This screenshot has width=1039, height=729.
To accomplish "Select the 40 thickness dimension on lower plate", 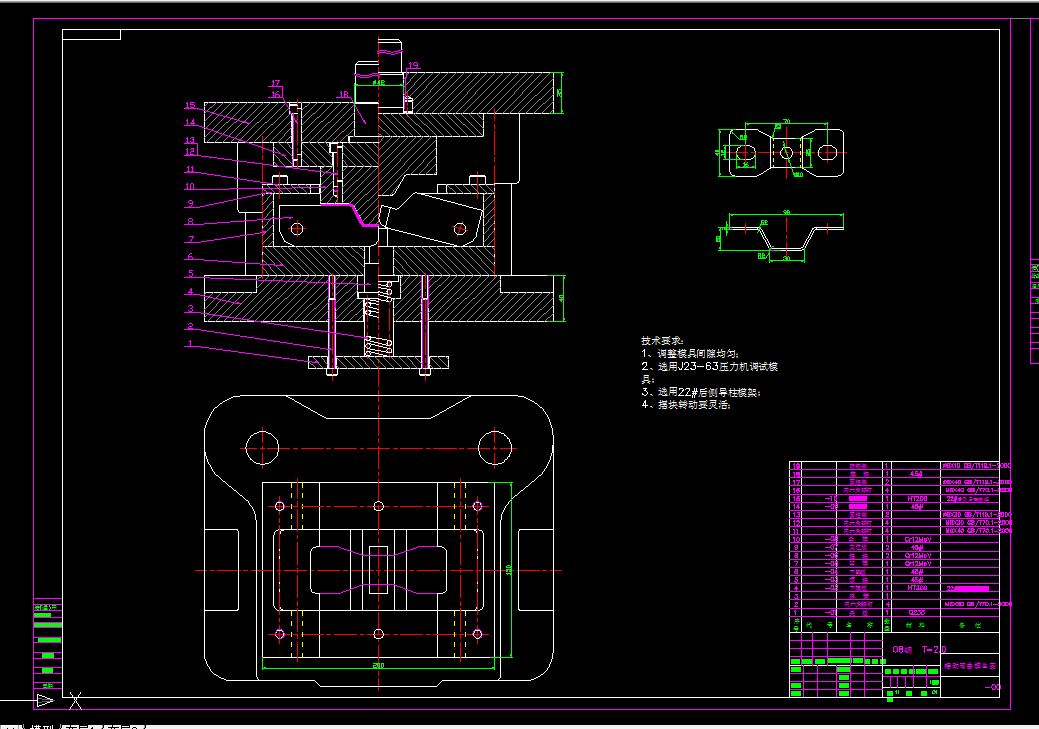I will point(561,298).
